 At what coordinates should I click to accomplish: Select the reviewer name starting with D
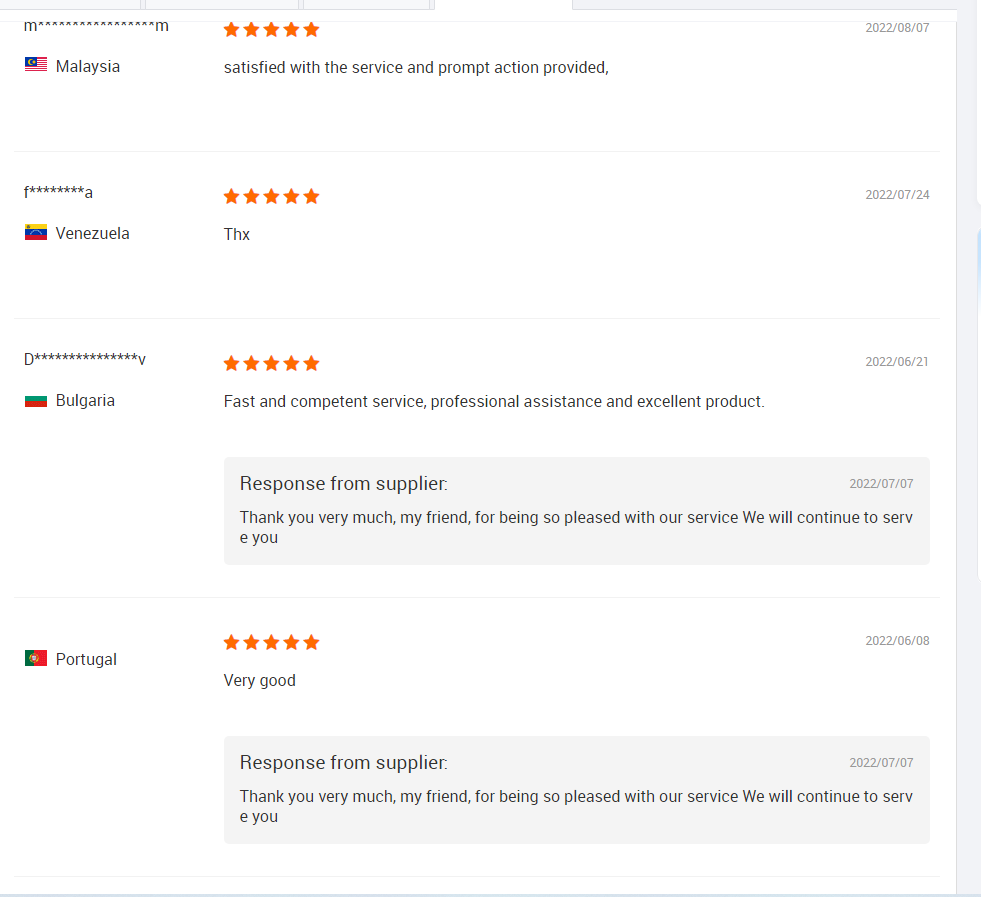(x=85, y=360)
